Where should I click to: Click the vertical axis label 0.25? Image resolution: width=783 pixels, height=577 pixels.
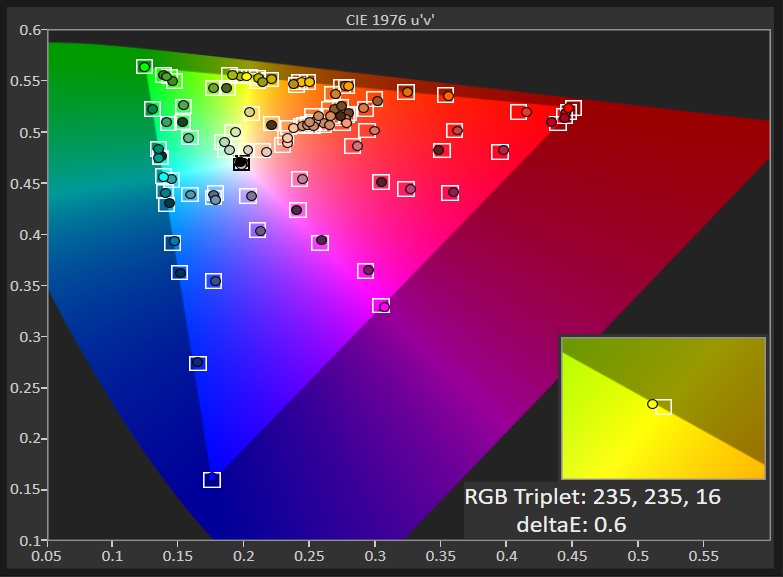tap(26, 388)
